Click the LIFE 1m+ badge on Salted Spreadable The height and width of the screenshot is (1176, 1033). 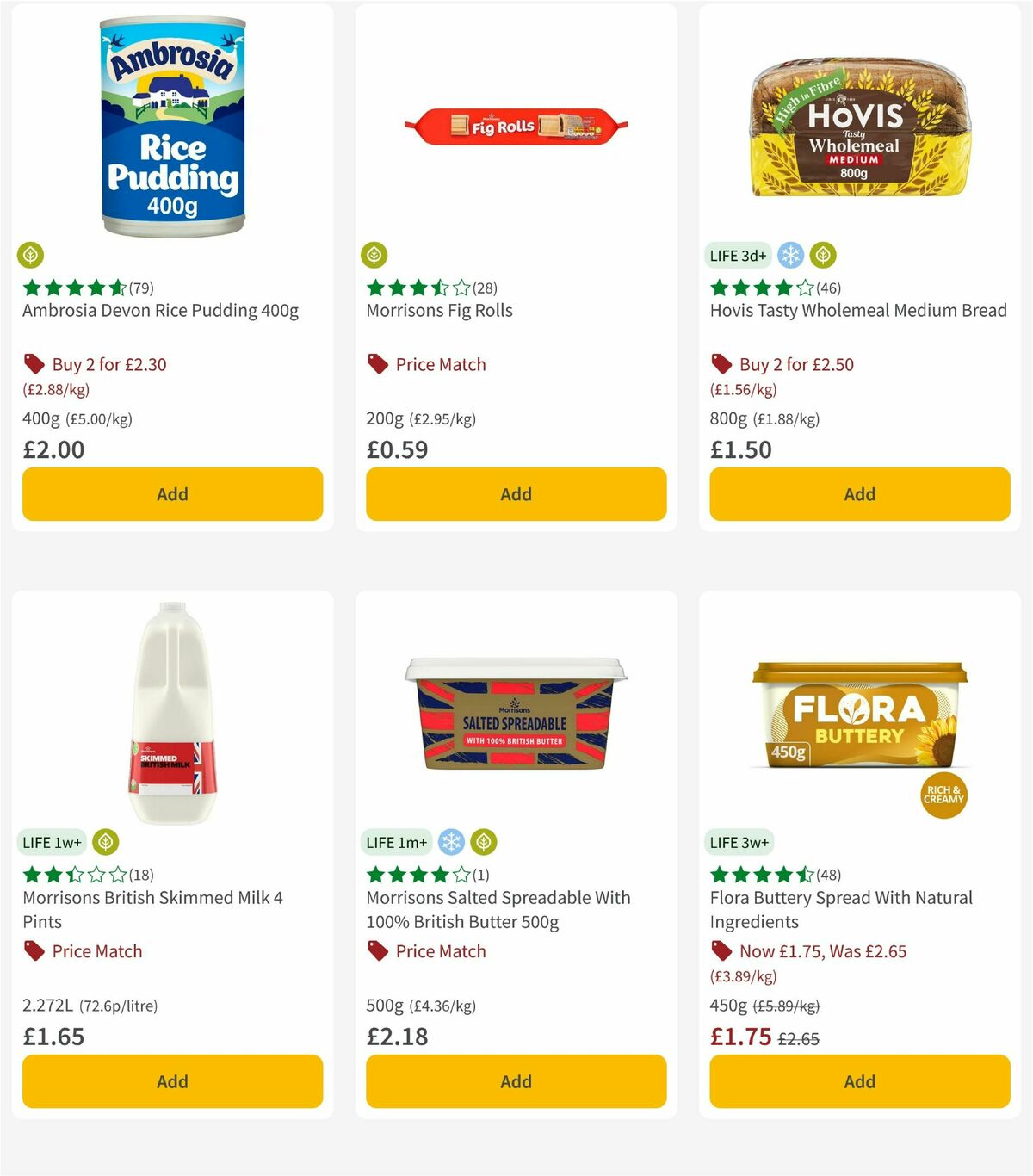[395, 842]
